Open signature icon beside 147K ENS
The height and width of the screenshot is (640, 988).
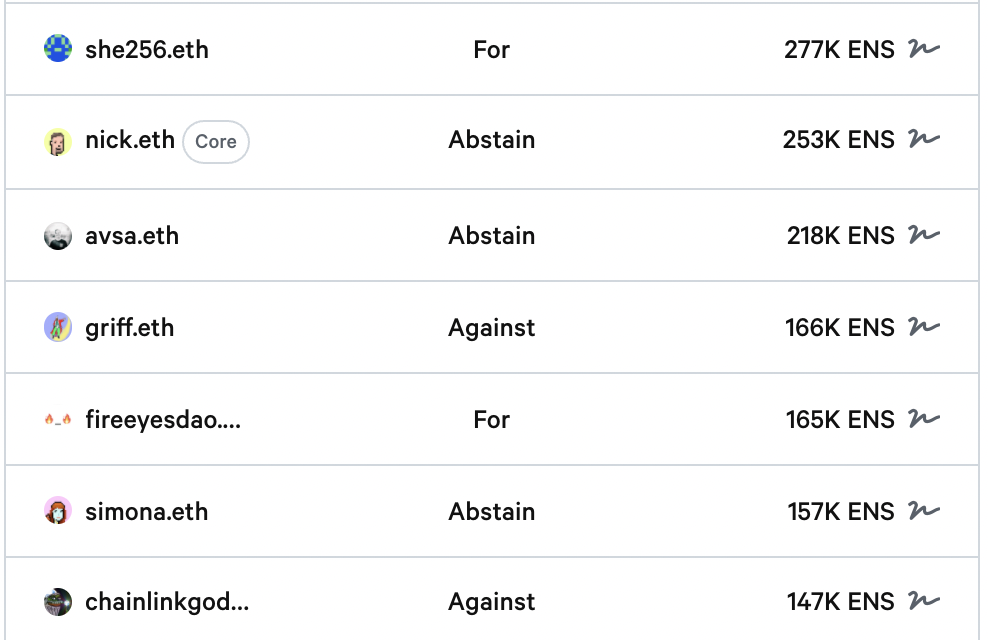[924, 602]
